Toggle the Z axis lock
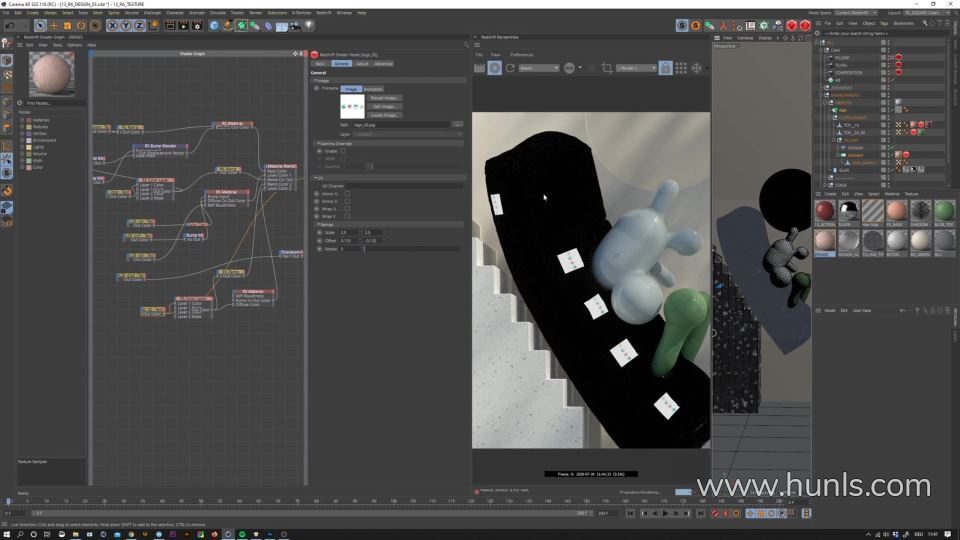The image size is (960, 540). 139,26
